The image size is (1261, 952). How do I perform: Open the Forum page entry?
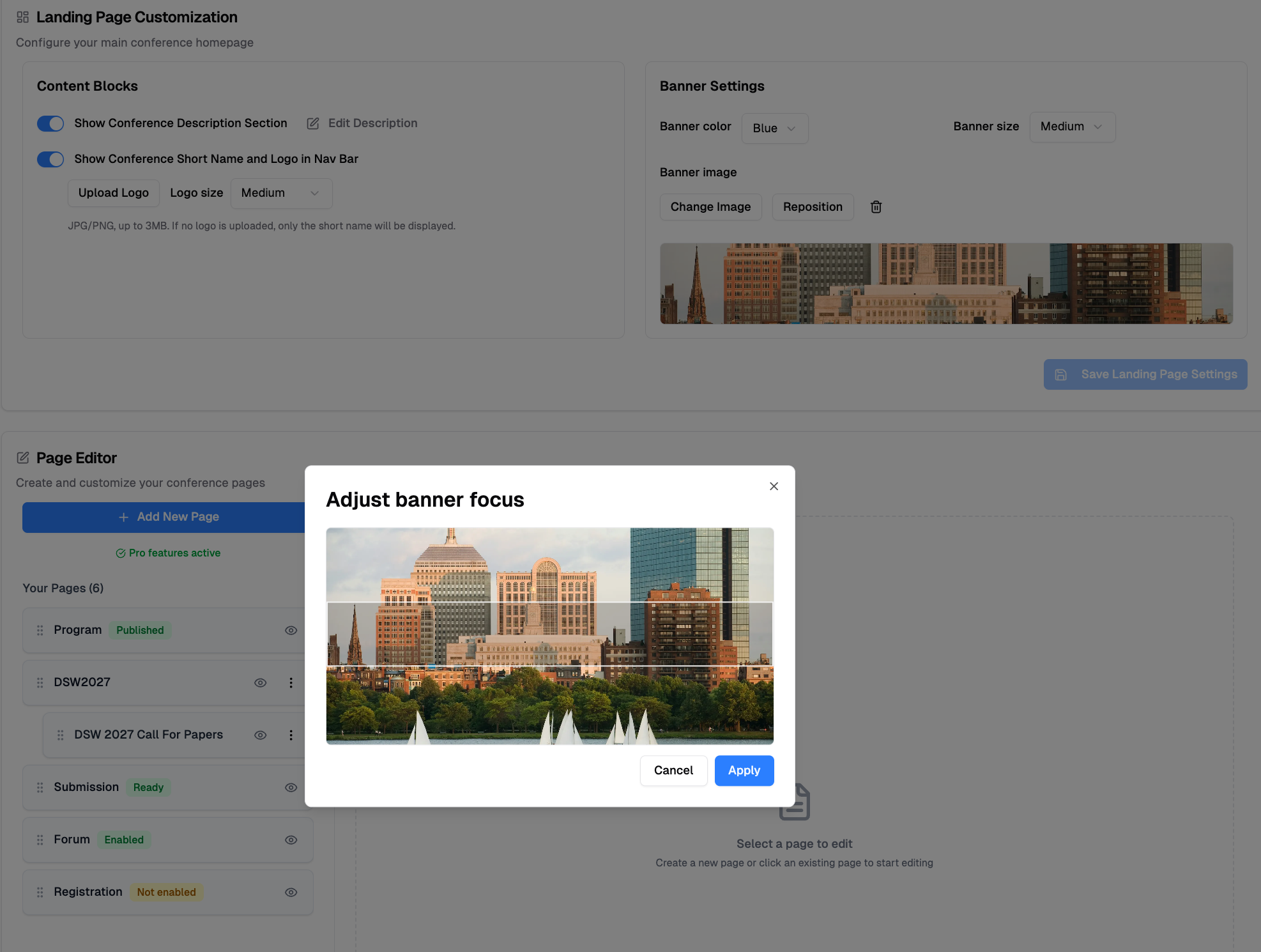point(72,840)
